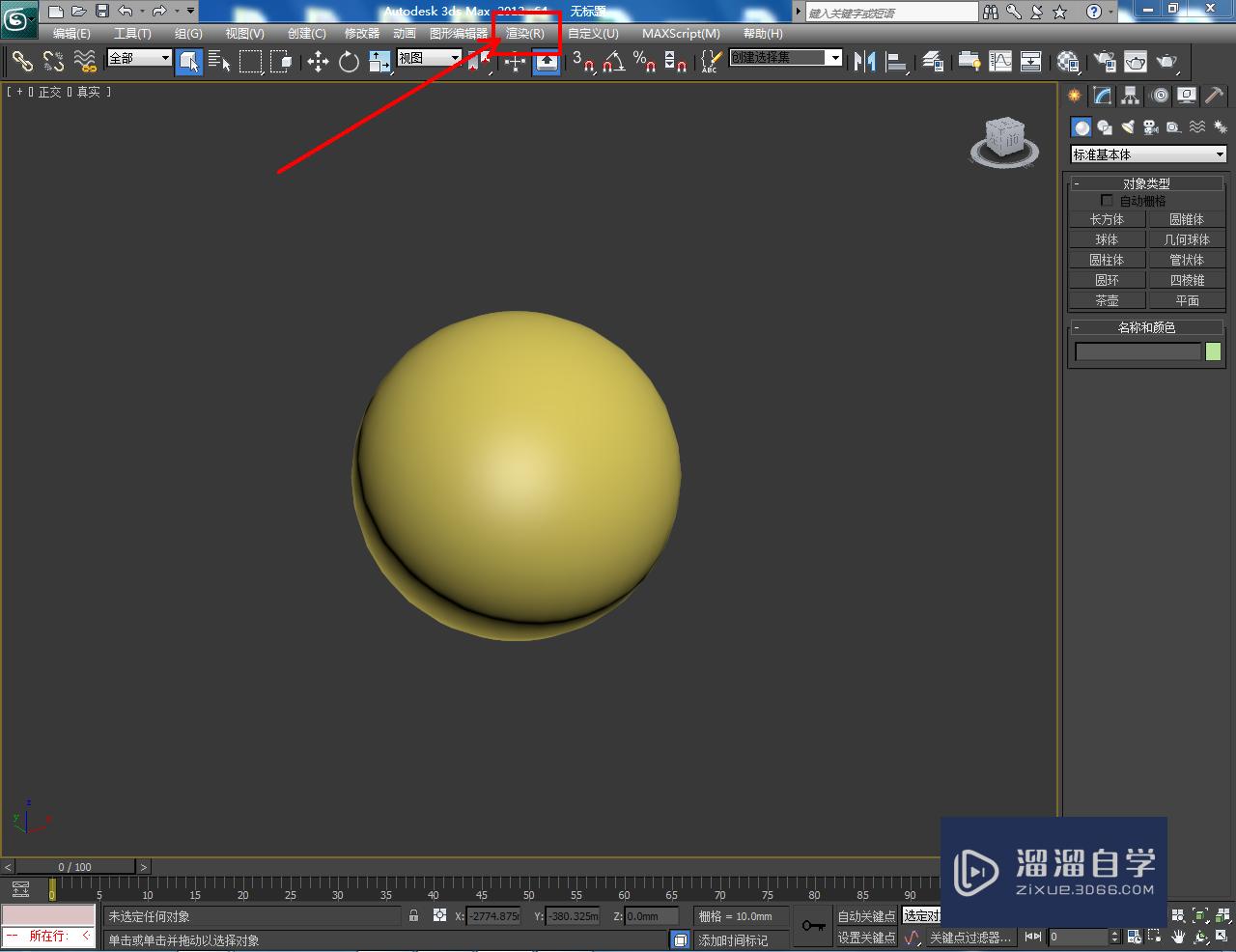Viewport: 1236px width, 952px height.
Task: Click the Select and Link tool
Action: tap(22, 62)
